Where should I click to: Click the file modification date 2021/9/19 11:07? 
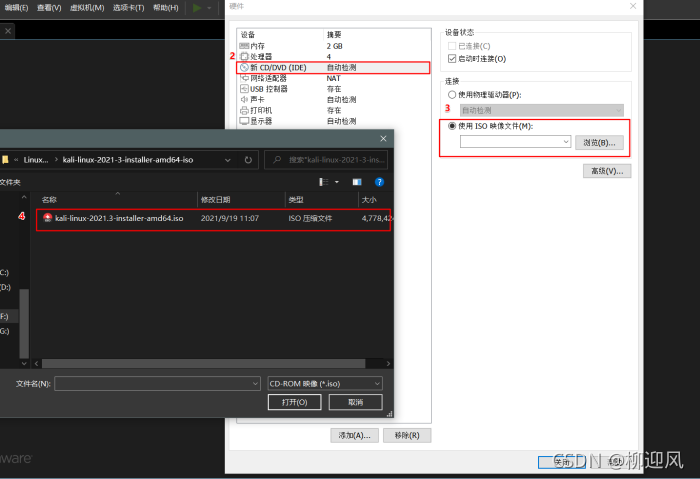click(229, 218)
